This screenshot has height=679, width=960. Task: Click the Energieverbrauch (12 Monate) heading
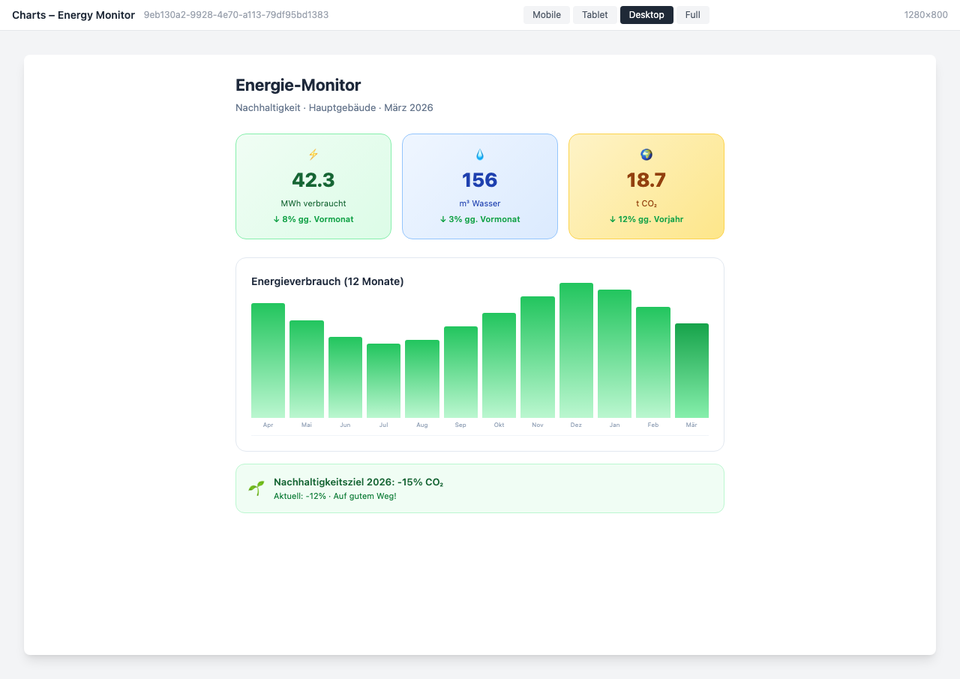click(328, 281)
